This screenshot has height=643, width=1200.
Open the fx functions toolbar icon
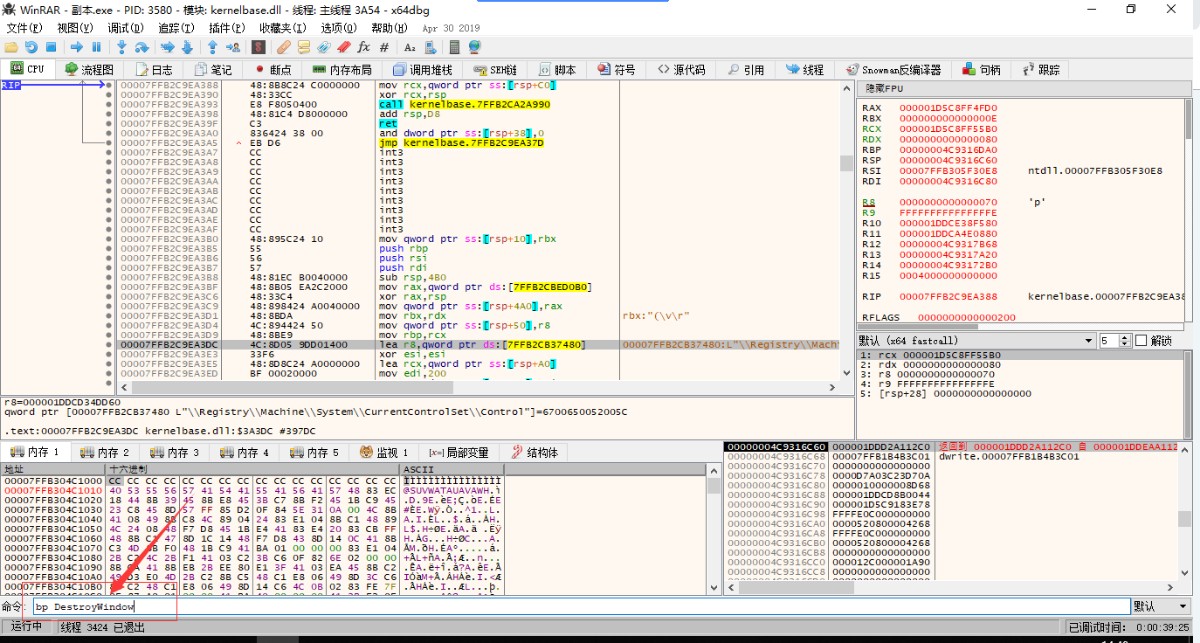pos(363,47)
